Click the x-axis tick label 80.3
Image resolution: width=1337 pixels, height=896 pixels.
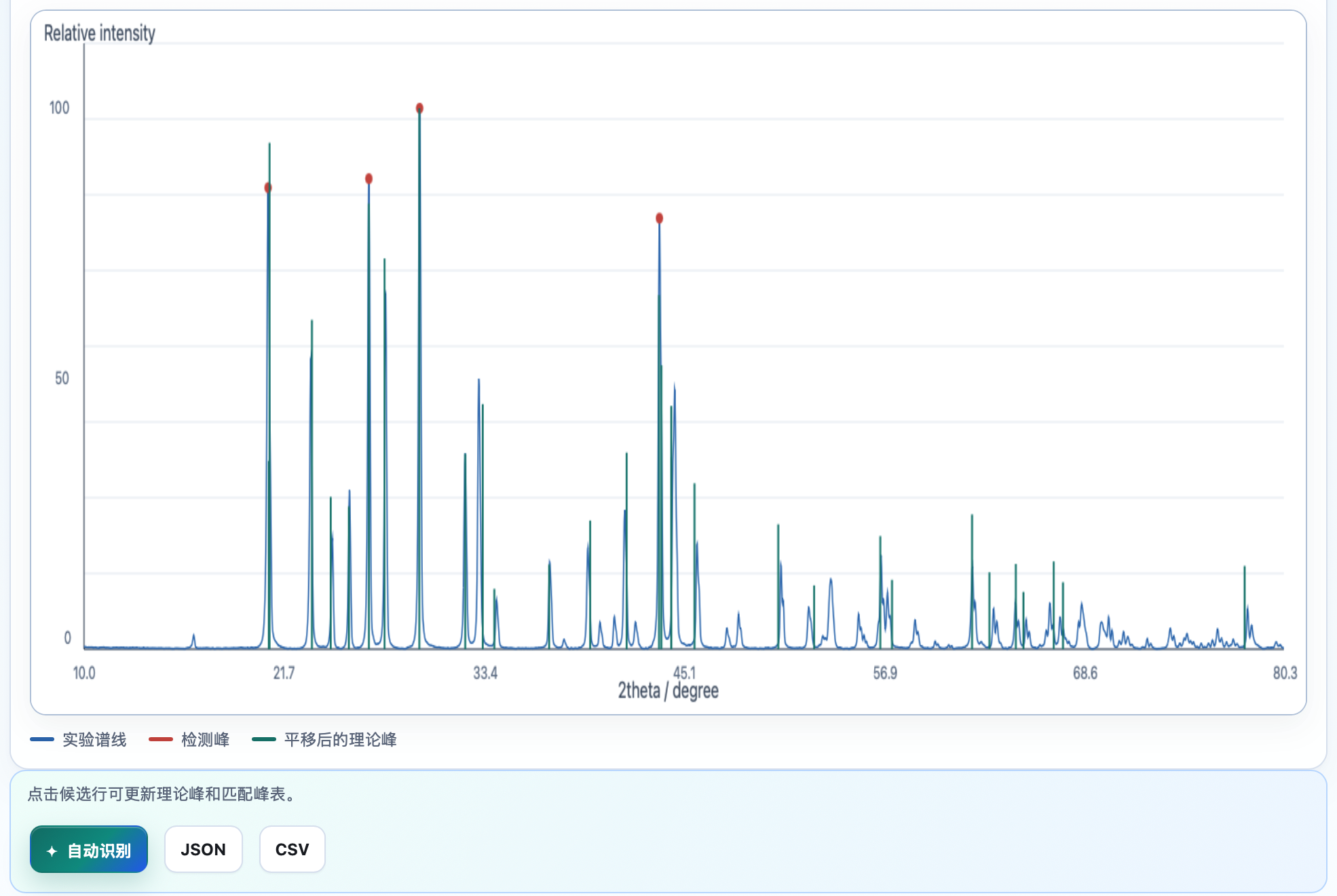1285,673
